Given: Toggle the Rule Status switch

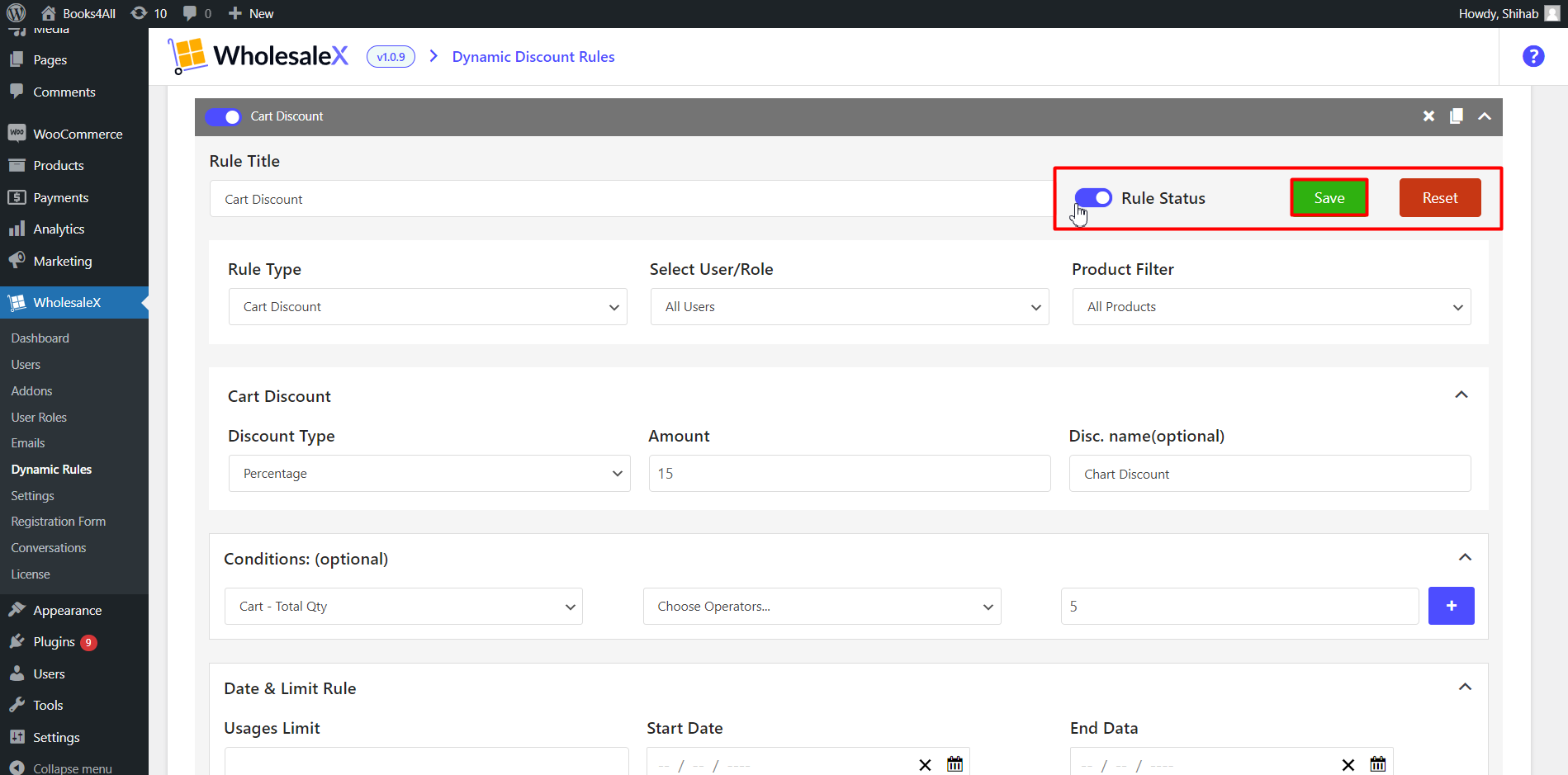Looking at the screenshot, I should 1093,198.
